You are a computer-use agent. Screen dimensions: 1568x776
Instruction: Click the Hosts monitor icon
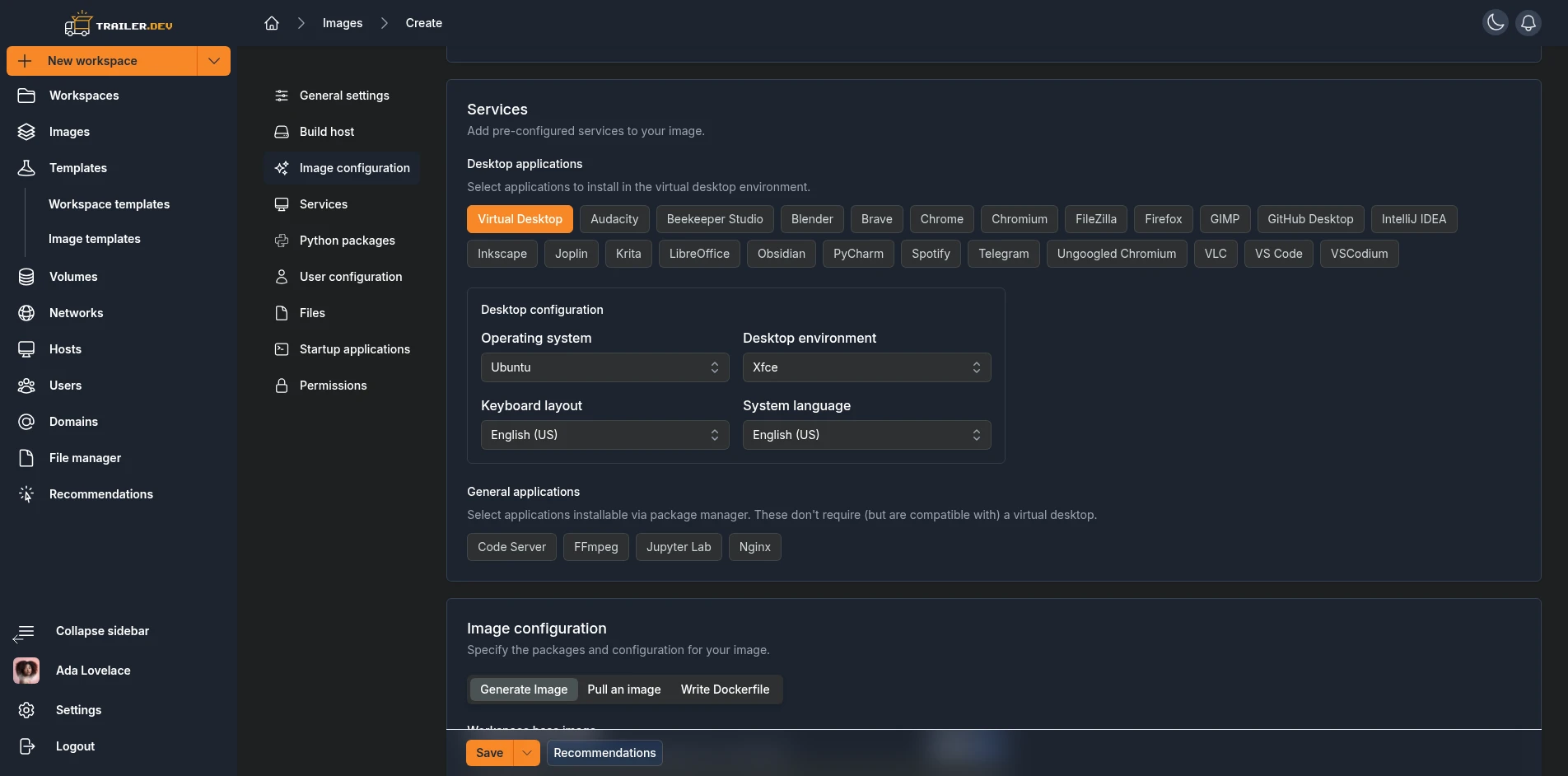[x=26, y=349]
